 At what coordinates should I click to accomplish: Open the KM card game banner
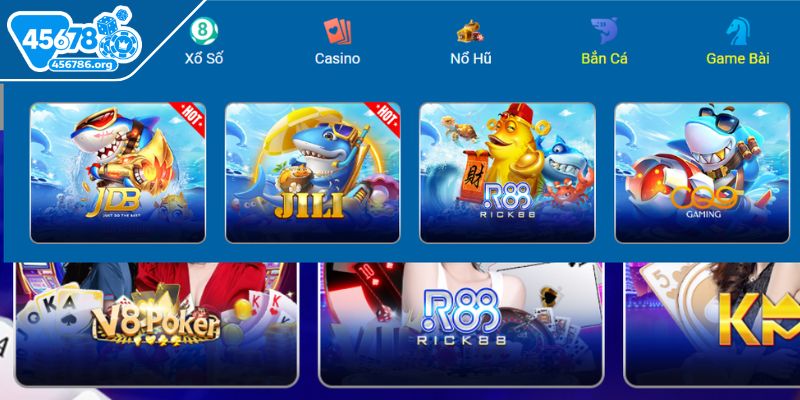(x=712, y=323)
